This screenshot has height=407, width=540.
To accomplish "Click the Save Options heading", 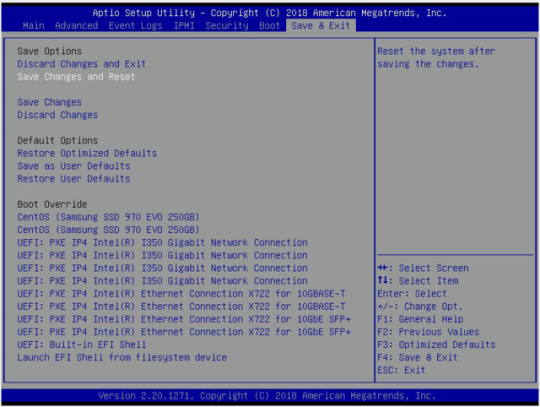I will pos(49,51).
